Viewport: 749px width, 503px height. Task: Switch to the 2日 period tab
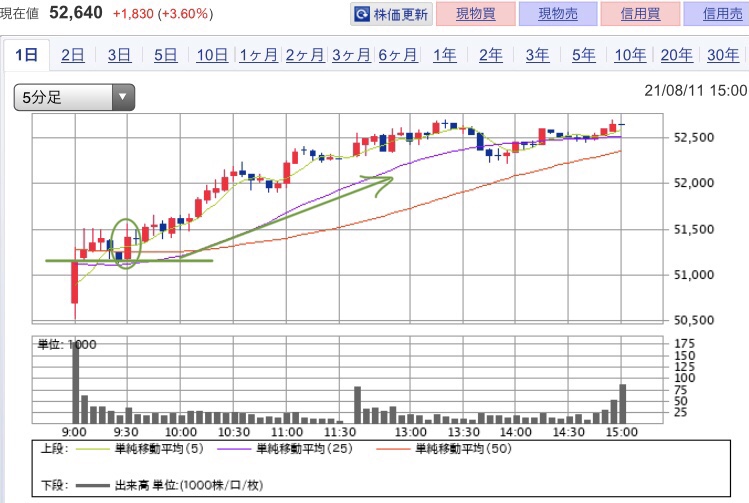point(73,55)
